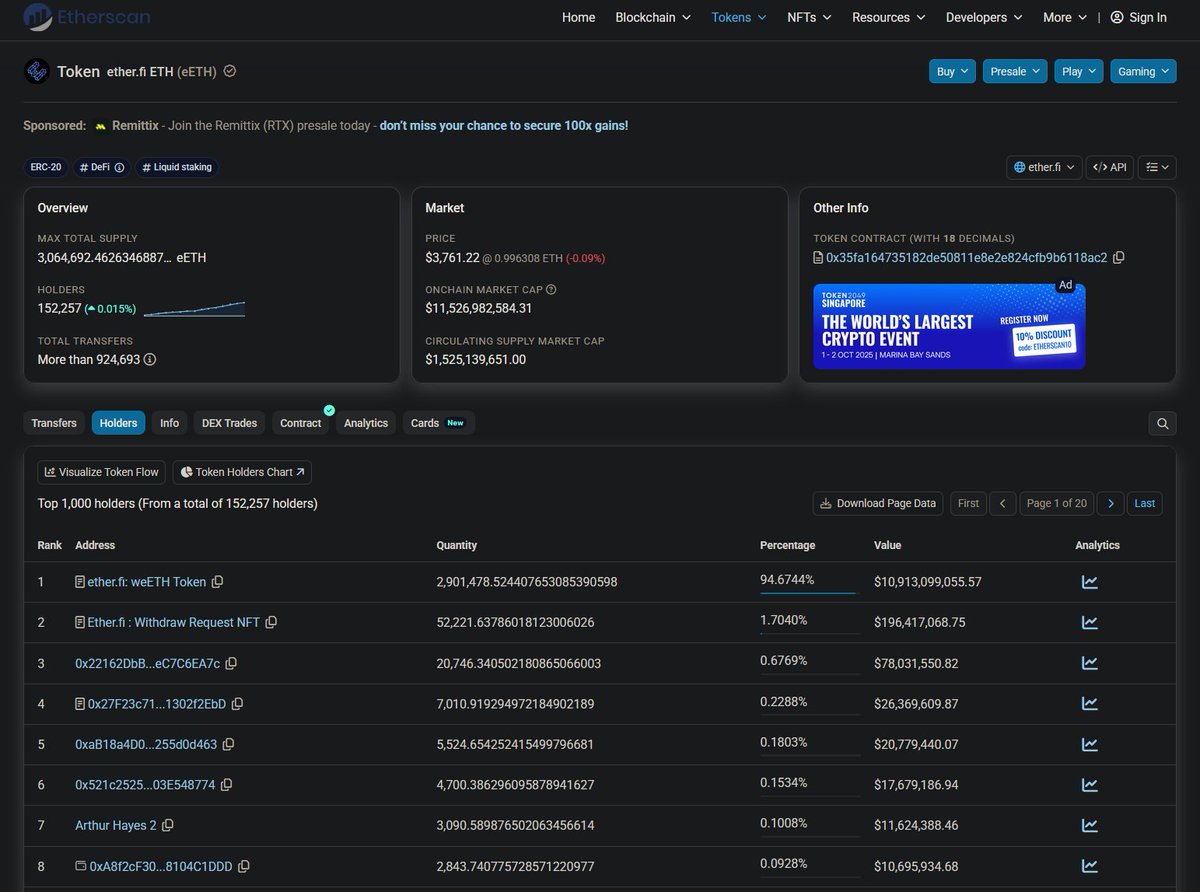Click the ERC-20 tag
The width and height of the screenshot is (1200, 892).
tap(45, 167)
